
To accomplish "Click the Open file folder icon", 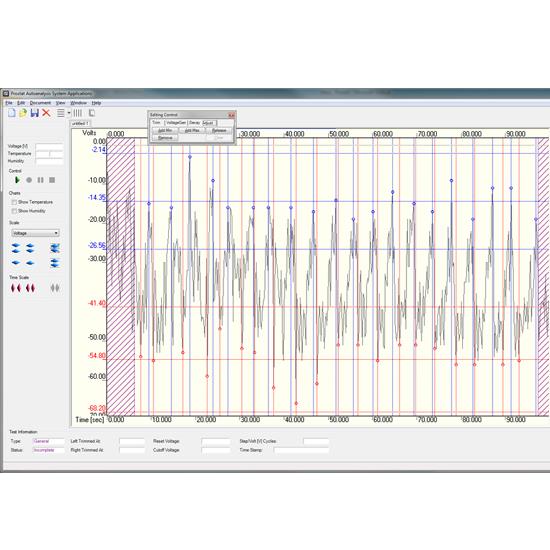I will pyautogui.click(x=23, y=113).
